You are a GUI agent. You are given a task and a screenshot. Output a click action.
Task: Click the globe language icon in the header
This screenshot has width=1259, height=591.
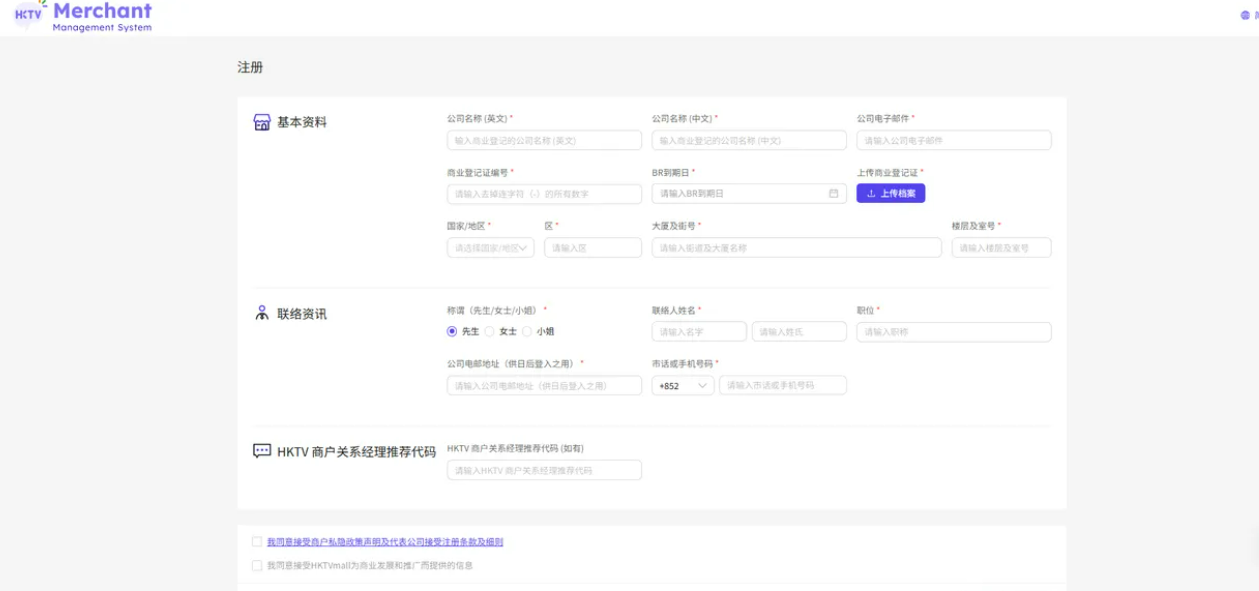coord(1243,15)
